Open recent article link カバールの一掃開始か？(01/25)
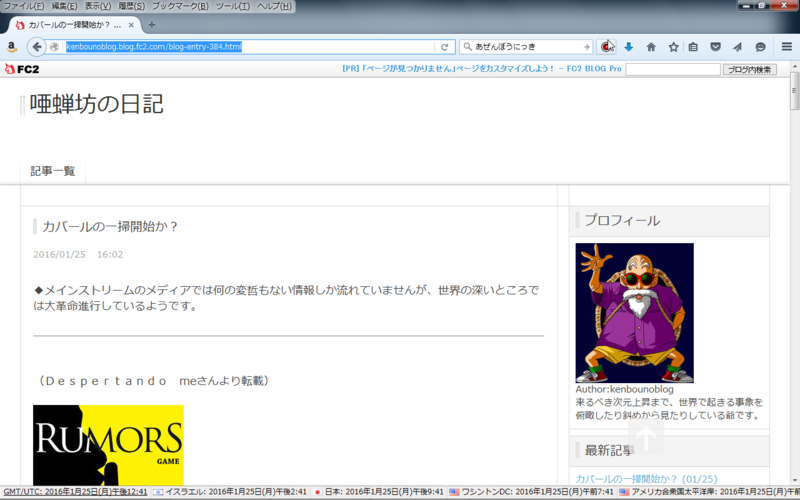Image resolution: width=800 pixels, height=500 pixels. (x=646, y=479)
